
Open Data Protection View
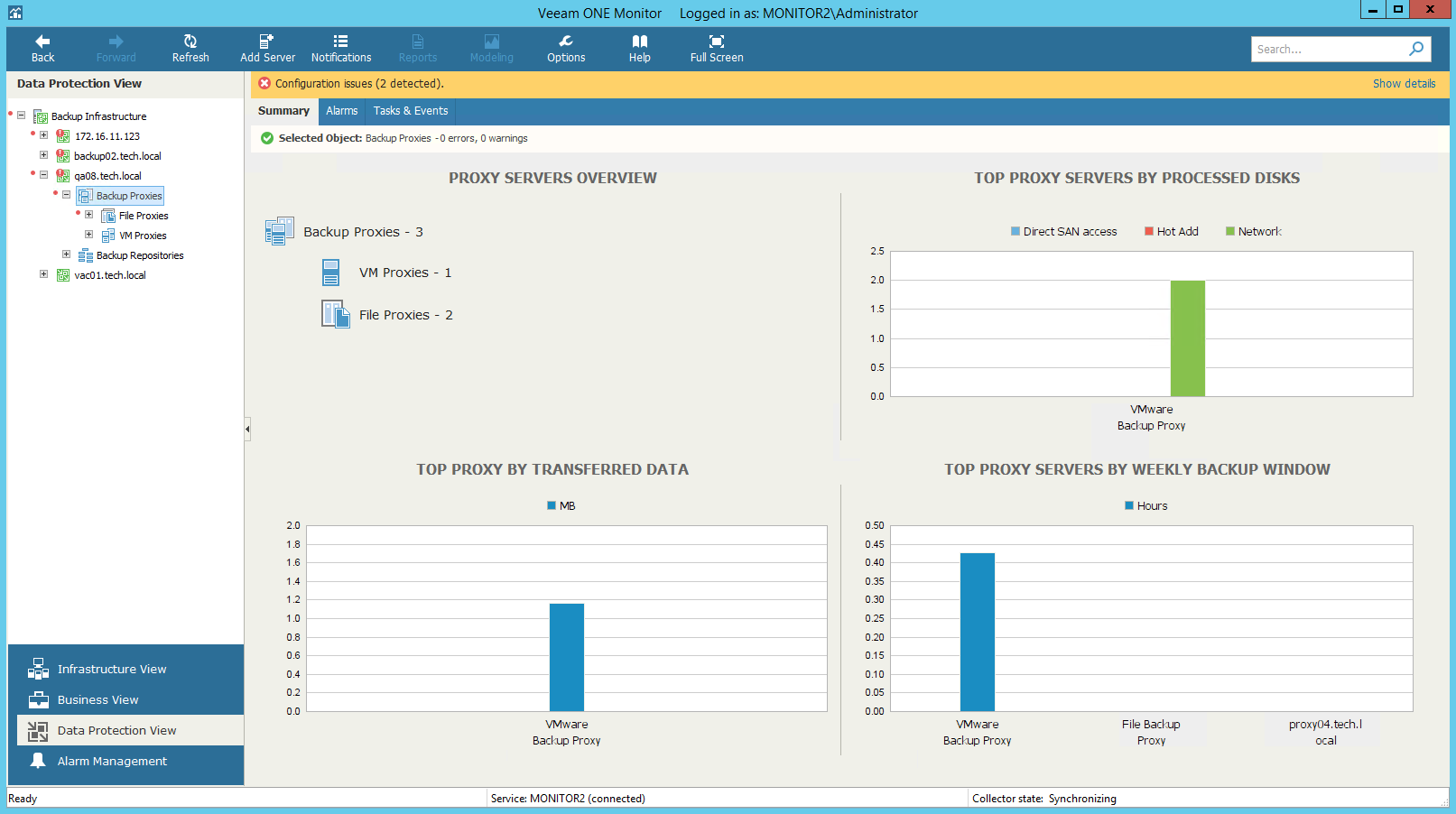click(x=130, y=730)
